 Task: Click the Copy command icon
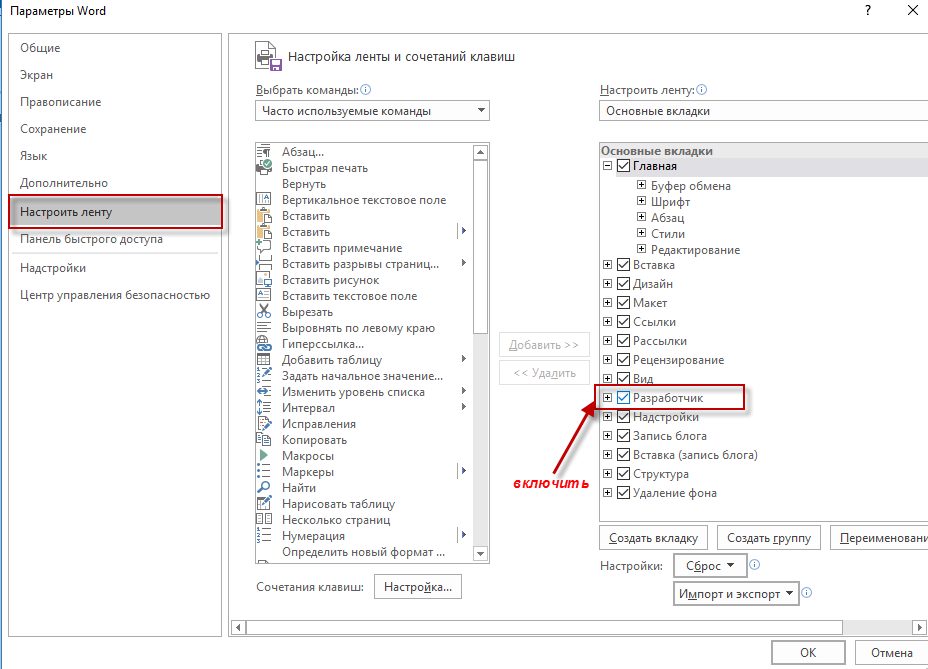(x=263, y=439)
